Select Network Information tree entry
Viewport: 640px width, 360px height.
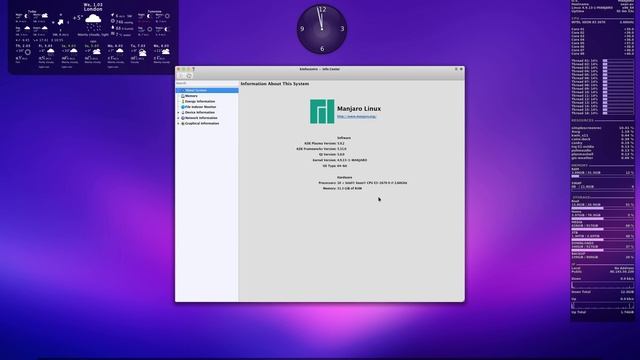pos(201,118)
